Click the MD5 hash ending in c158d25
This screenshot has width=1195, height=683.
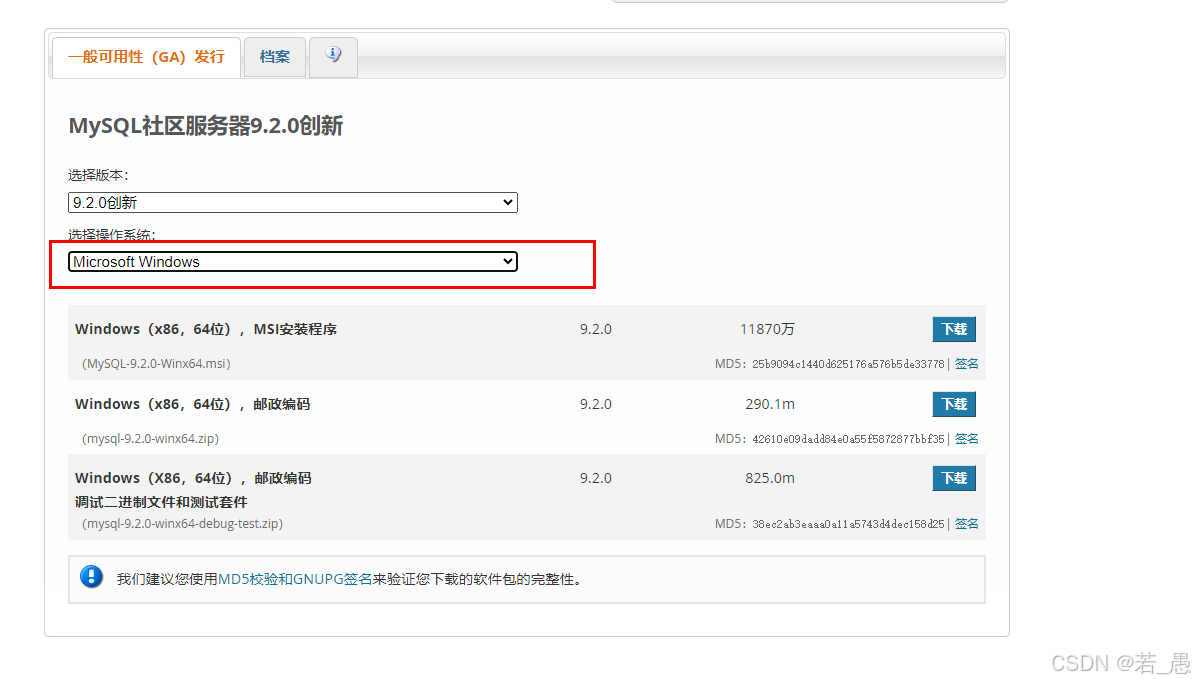tap(848, 524)
